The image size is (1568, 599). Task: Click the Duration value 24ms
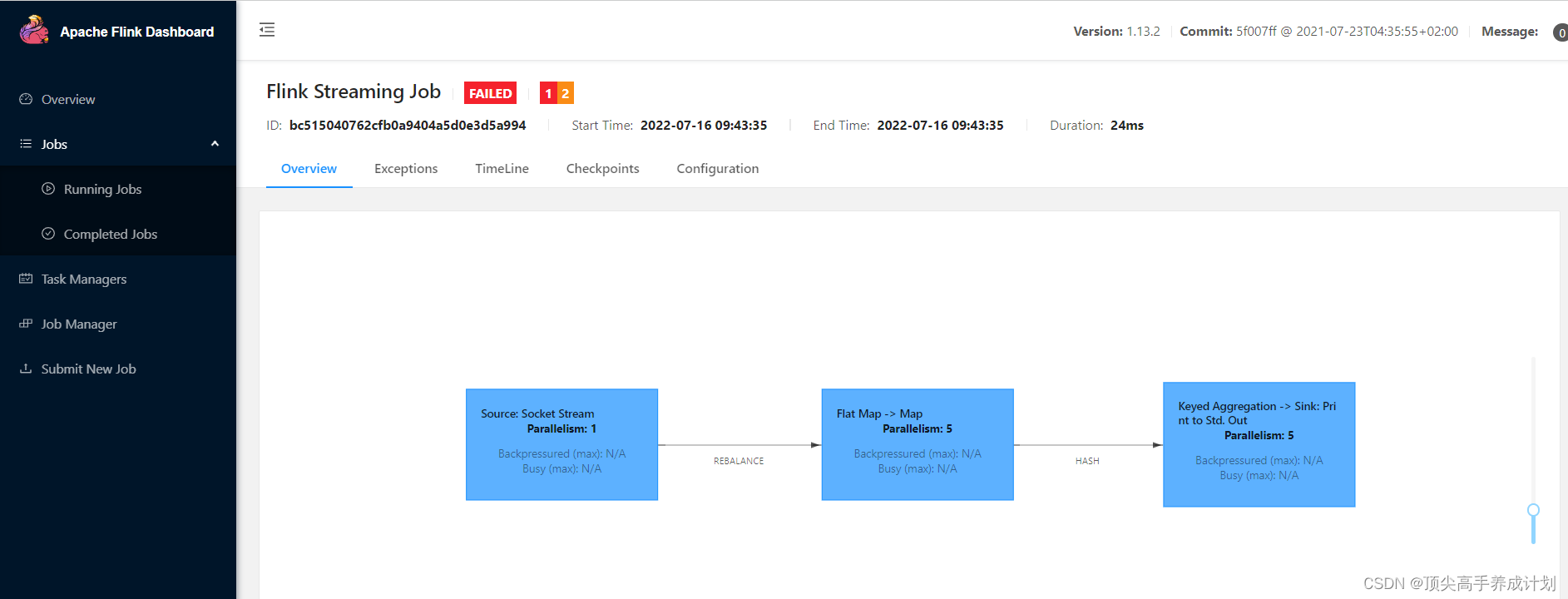pos(1127,126)
